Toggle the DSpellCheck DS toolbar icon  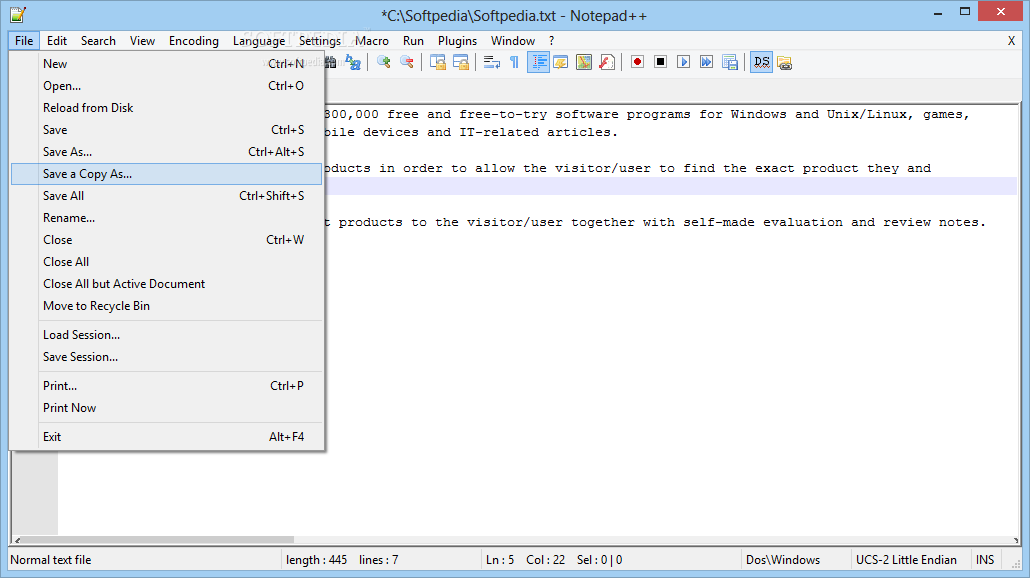pyautogui.click(x=761, y=62)
